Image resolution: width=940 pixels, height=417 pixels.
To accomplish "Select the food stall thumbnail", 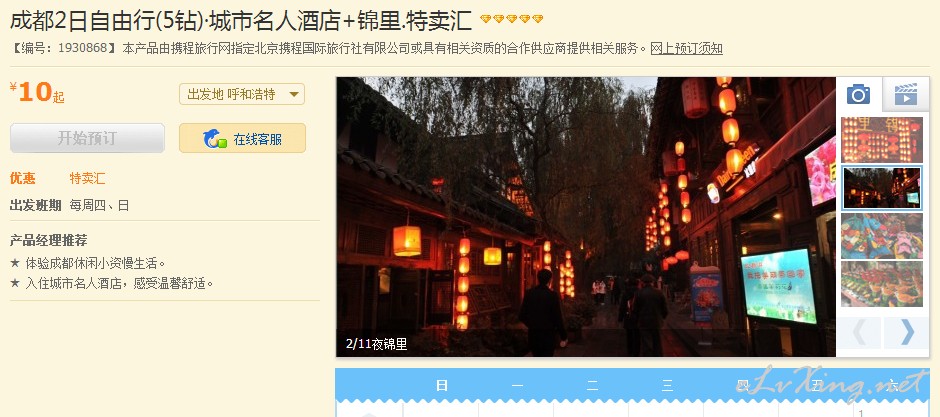I will (882, 284).
